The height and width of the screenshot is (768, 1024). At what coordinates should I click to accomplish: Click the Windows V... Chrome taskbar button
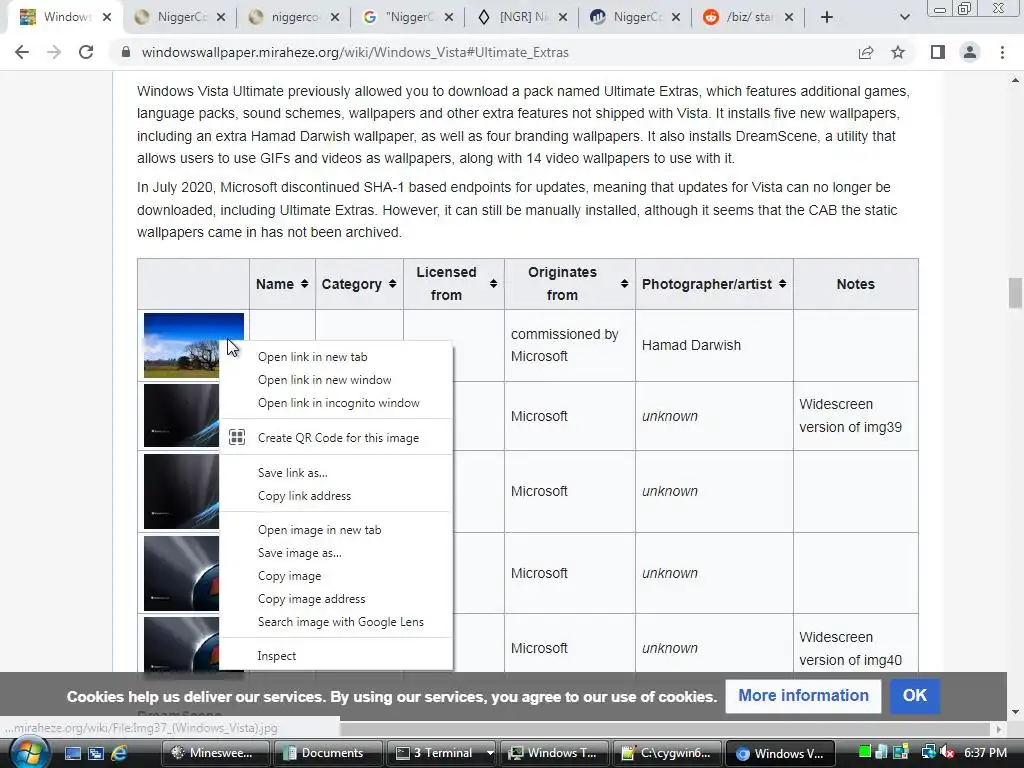point(780,753)
